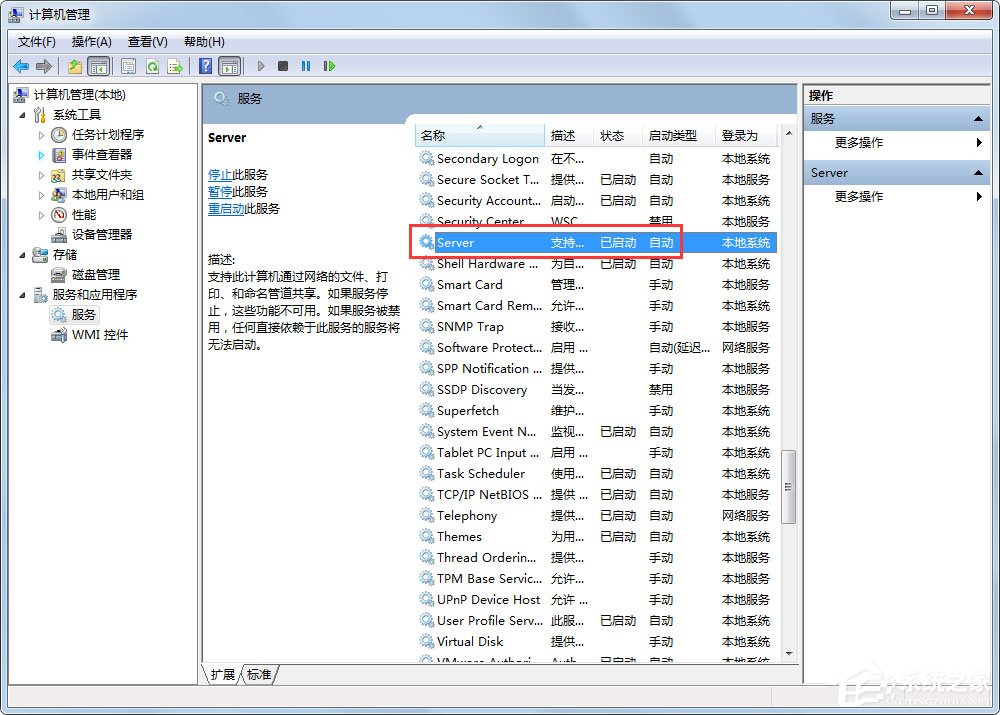Image resolution: width=1000 pixels, height=715 pixels.
Task: Open the 查看(V) menu
Action: 146,41
